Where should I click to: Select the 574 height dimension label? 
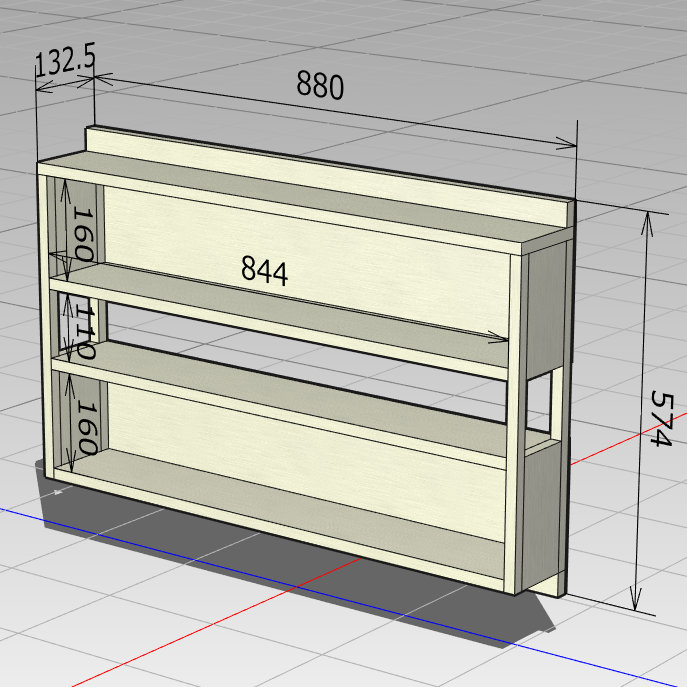point(661,417)
